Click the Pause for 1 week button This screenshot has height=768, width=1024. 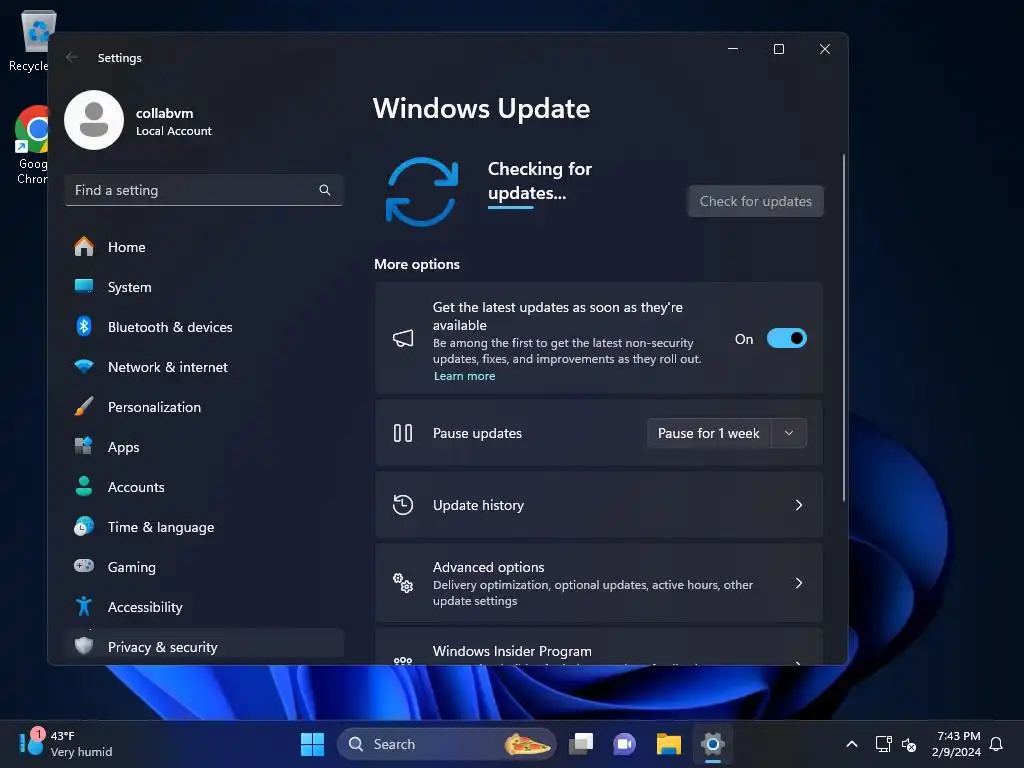coord(709,433)
